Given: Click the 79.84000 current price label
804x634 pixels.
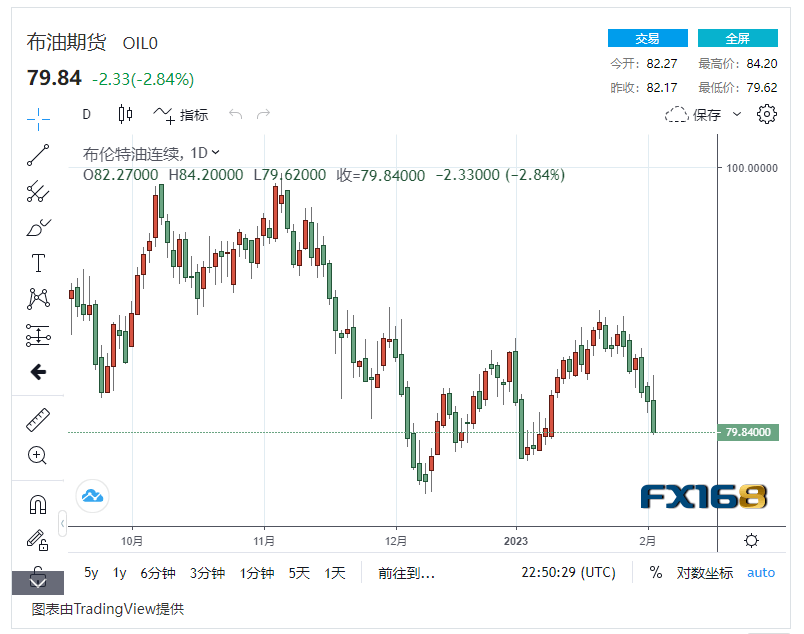Looking at the screenshot, I should tap(748, 432).
